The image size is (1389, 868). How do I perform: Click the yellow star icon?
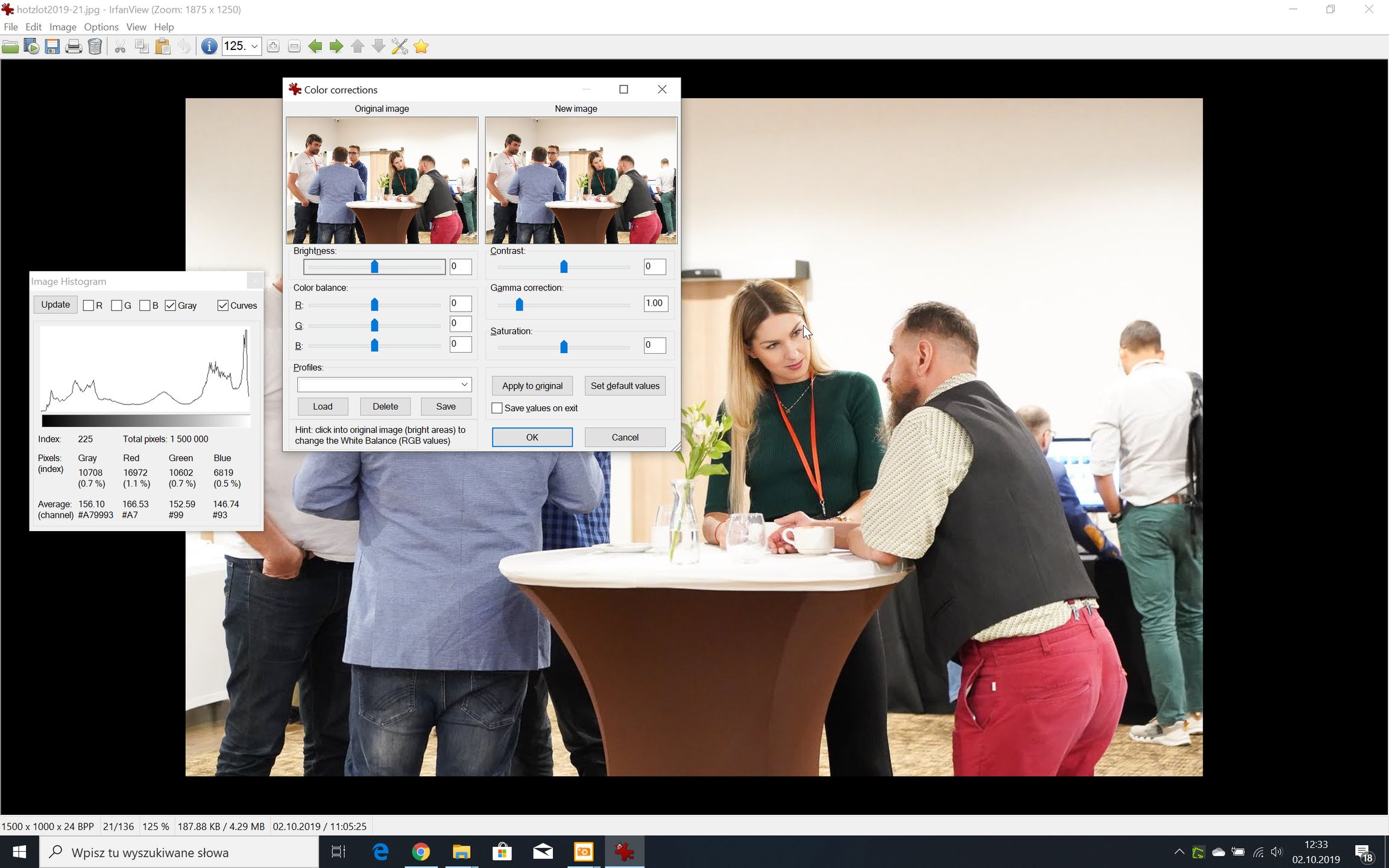[421, 46]
